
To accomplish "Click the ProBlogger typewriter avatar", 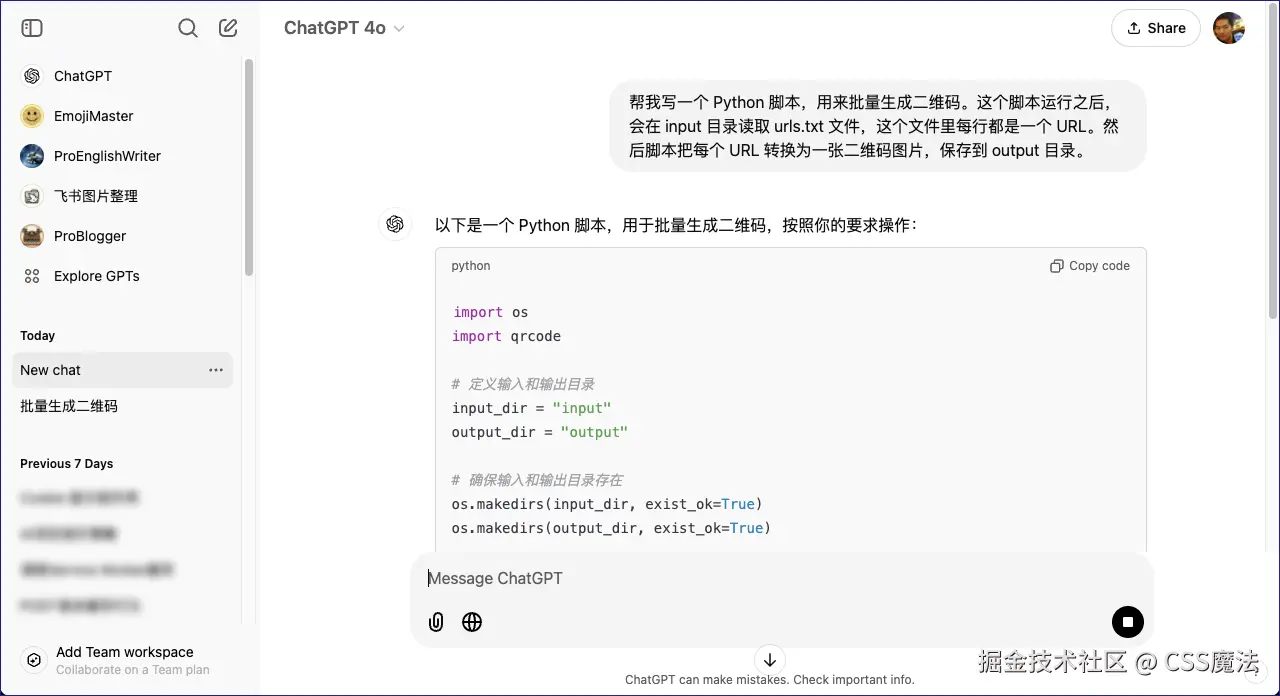I will pos(32,236).
